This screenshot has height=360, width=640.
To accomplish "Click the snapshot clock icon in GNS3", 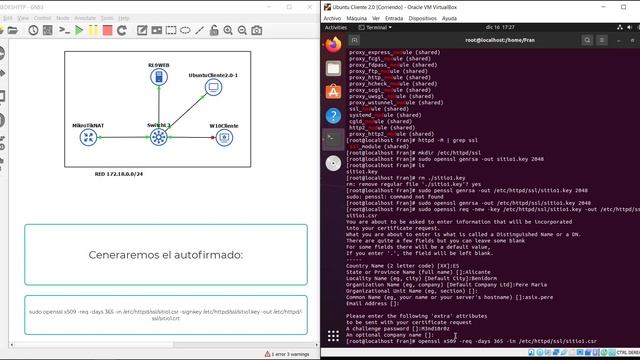I will click(33, 31).
